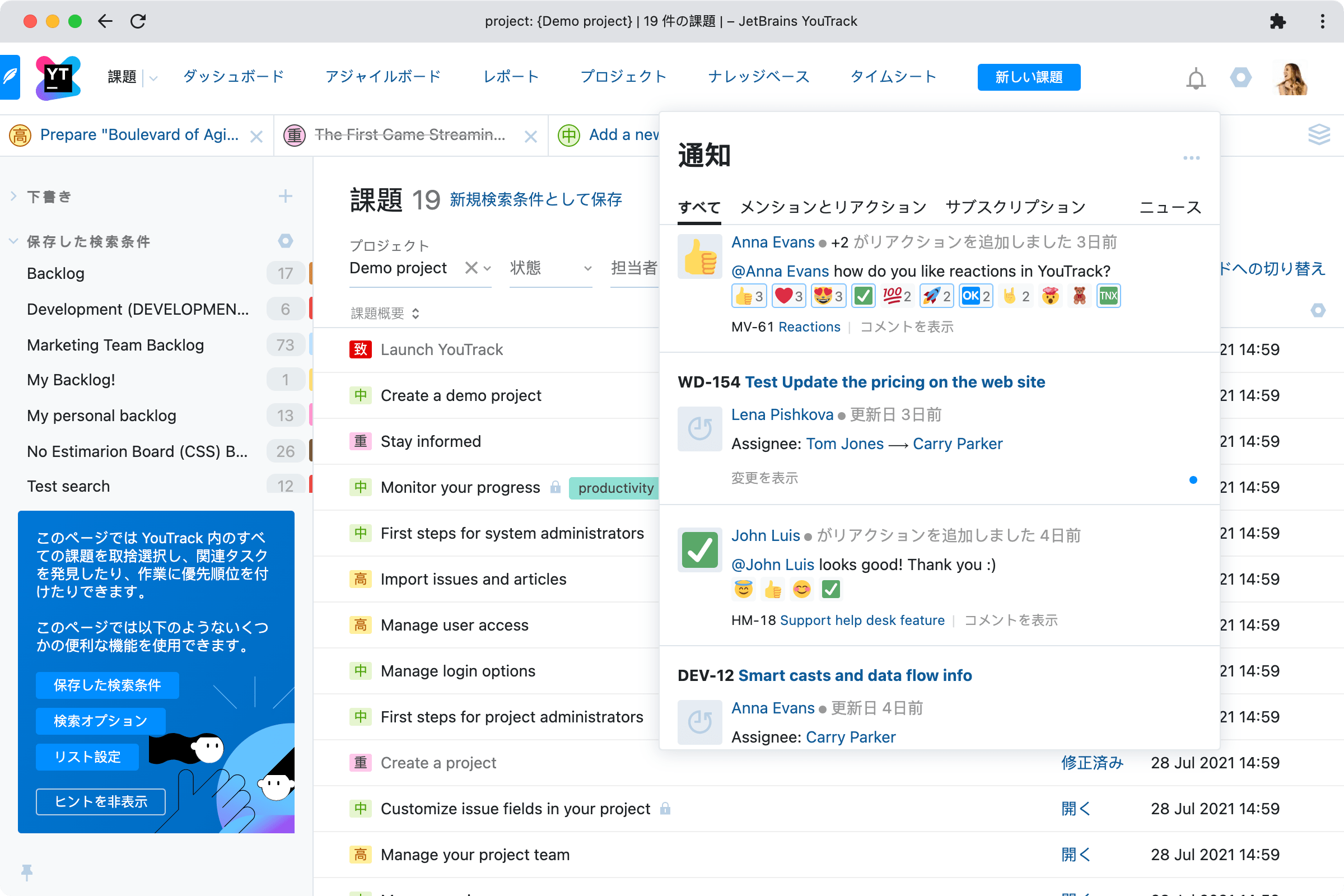The width and height of the screenshot is (1344, 896).
Task: Switch to メンションとリアクション tab
Action: pos(833,207)
